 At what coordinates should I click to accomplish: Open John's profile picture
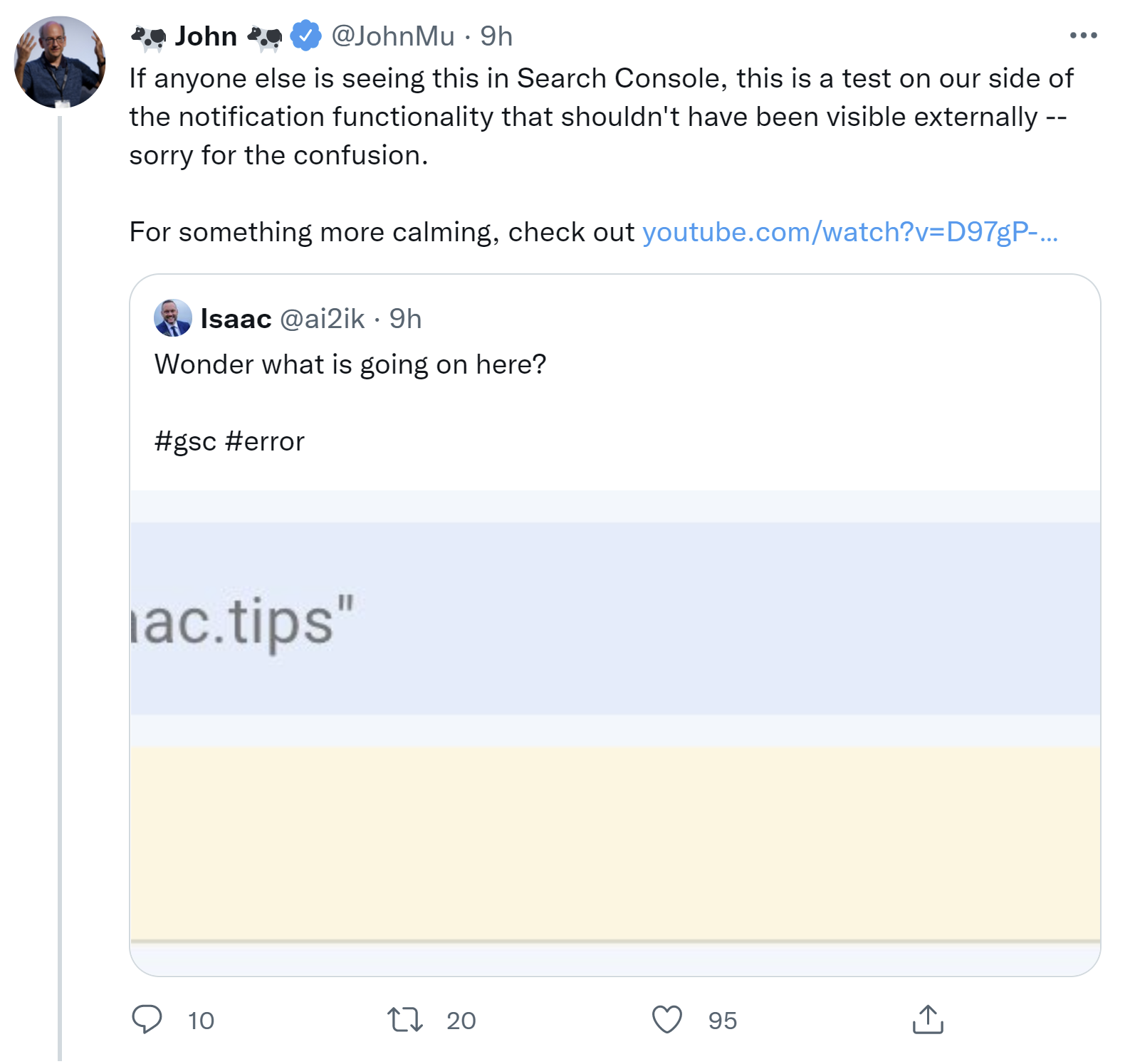click(60, 63)
